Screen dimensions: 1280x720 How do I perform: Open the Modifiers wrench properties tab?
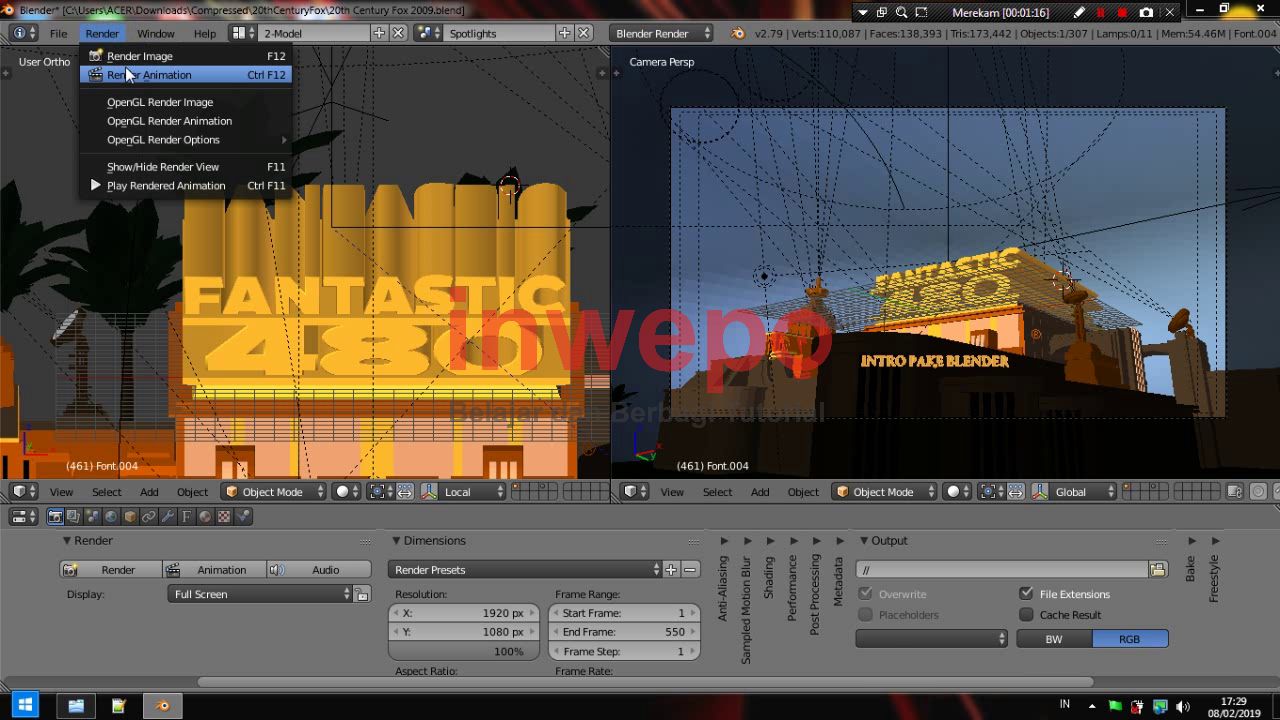(167, 517)
